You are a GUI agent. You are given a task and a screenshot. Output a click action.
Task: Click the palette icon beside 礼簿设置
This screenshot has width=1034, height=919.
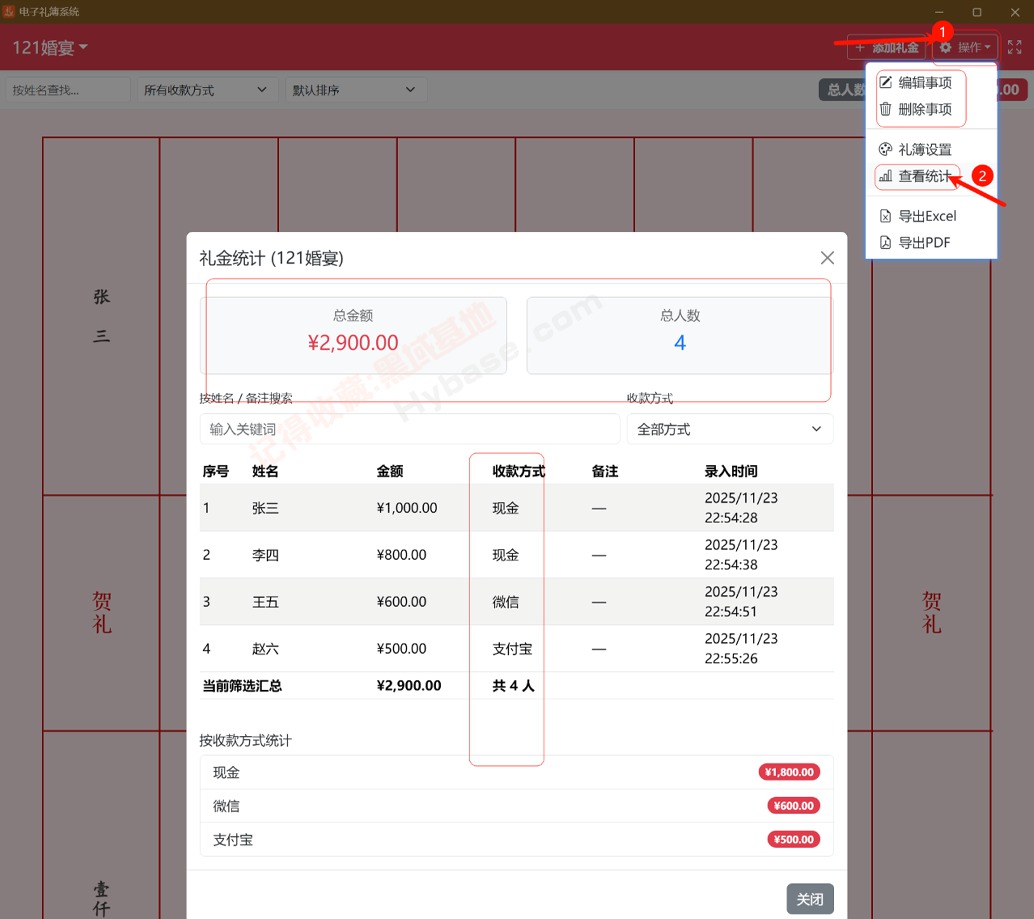coord(886,149)
